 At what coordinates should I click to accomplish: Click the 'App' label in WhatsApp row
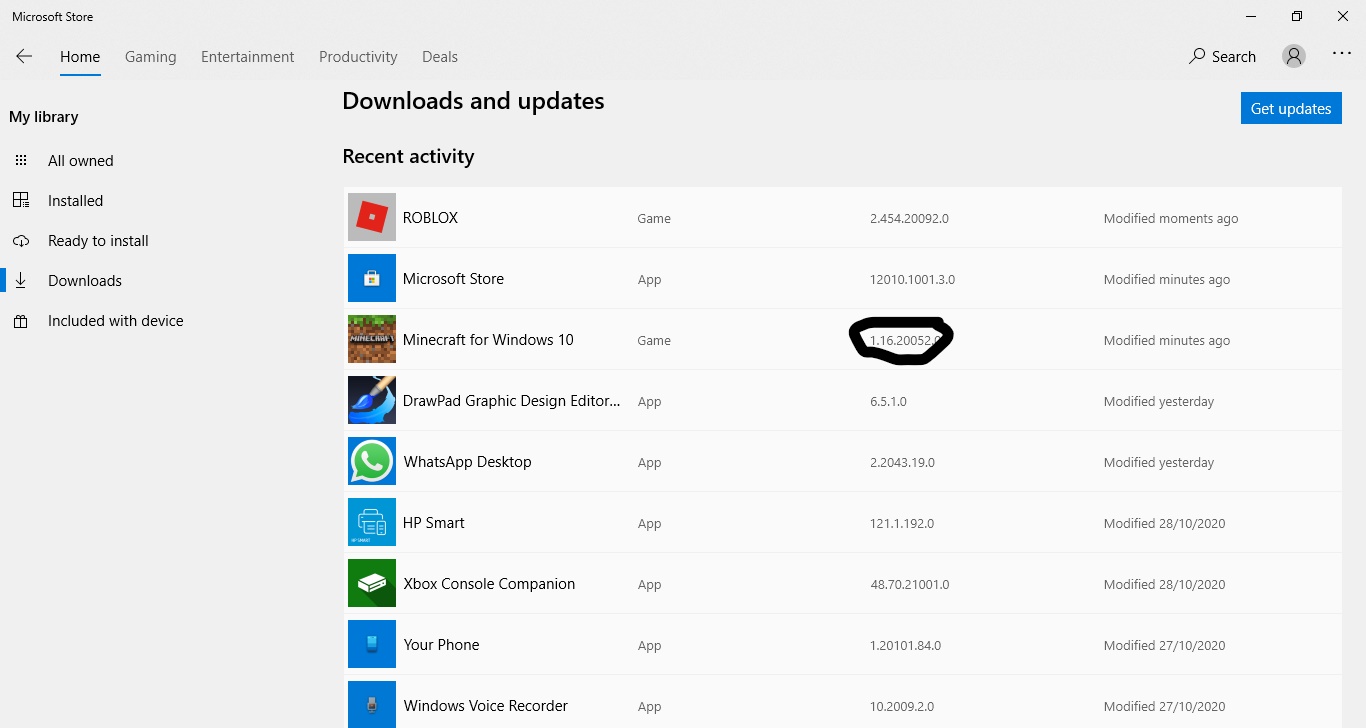point(650,462)
